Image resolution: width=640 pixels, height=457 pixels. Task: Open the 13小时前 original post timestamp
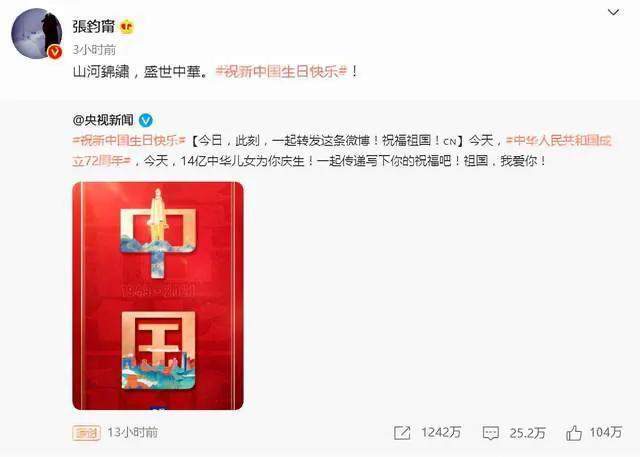[x=133, y=433]
